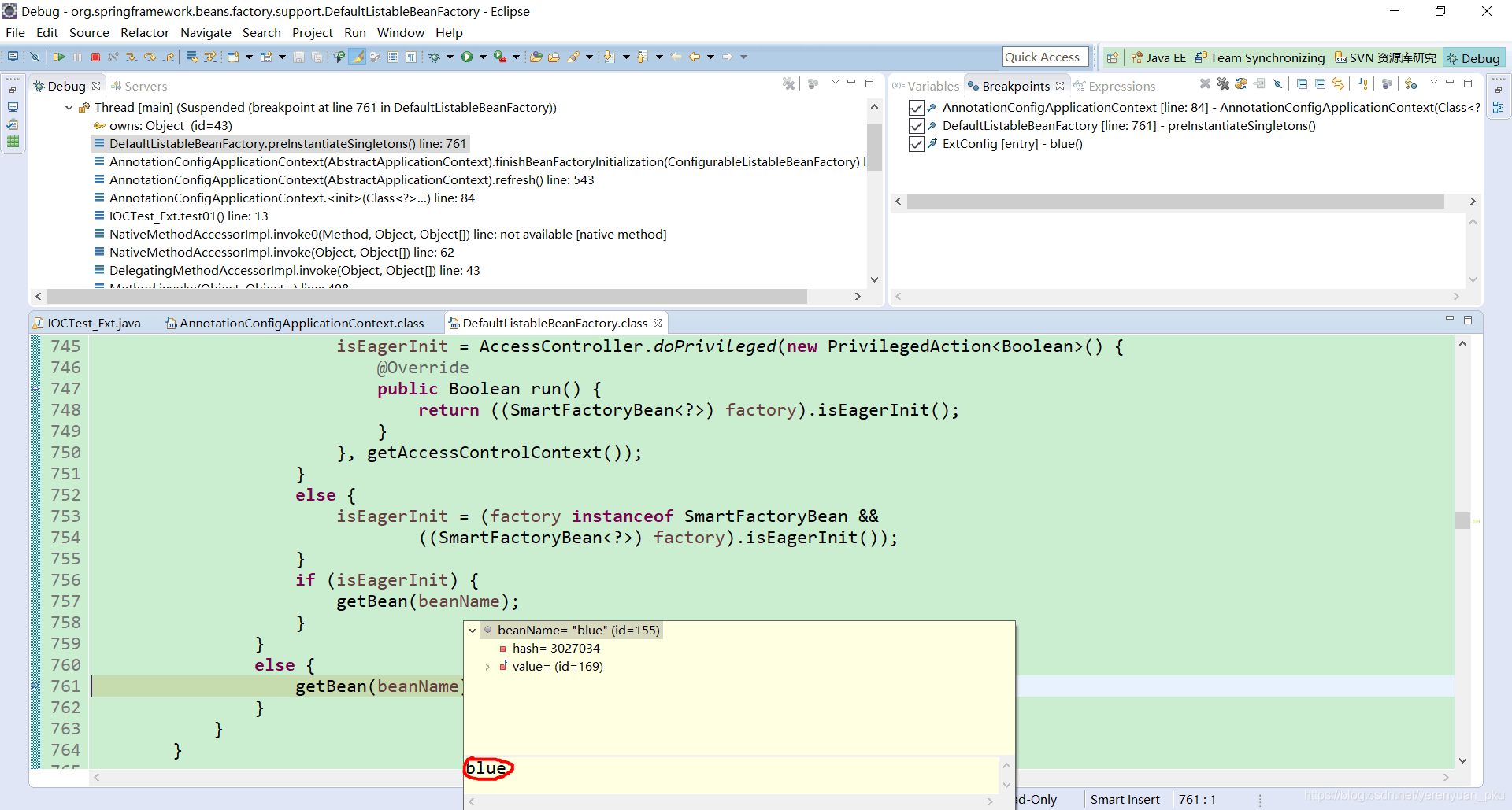Open the Run menu
This screenshot has height=810, width=1512.
pos(355,32)
